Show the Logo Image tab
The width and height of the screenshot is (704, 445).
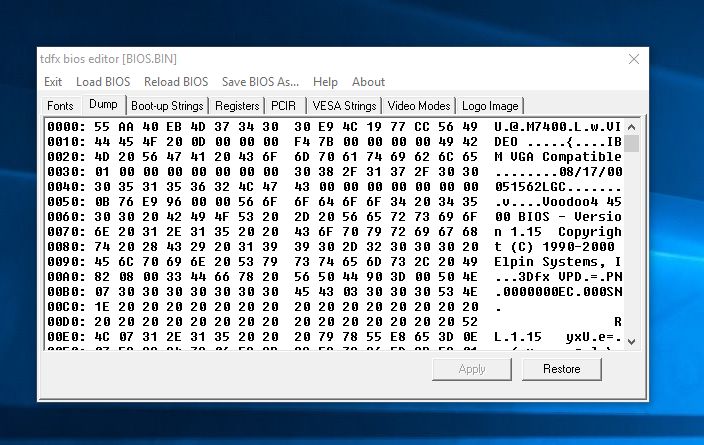pos(490,106)
